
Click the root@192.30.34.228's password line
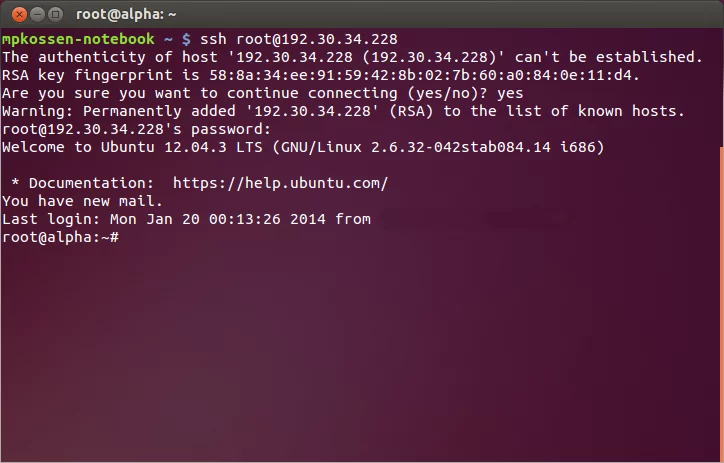(x=136, y=129)
